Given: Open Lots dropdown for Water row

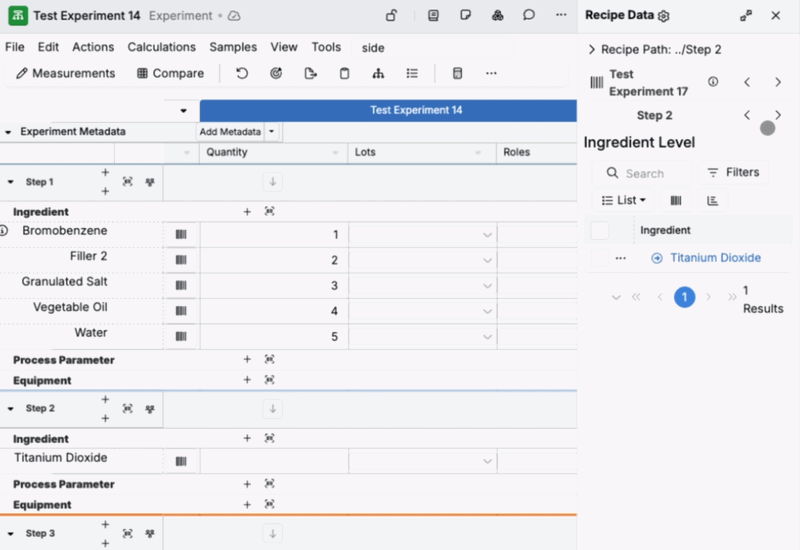Looking at the screenshot, I should 487,337.
